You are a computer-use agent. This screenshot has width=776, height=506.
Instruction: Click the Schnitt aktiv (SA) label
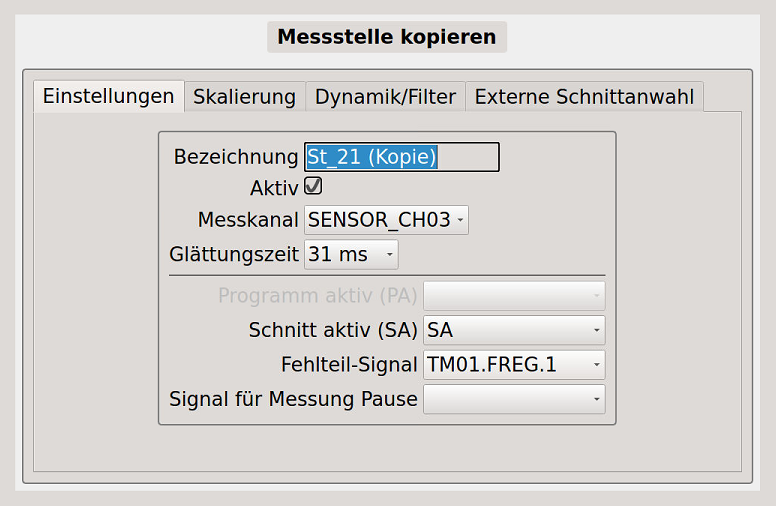point(333,329)
